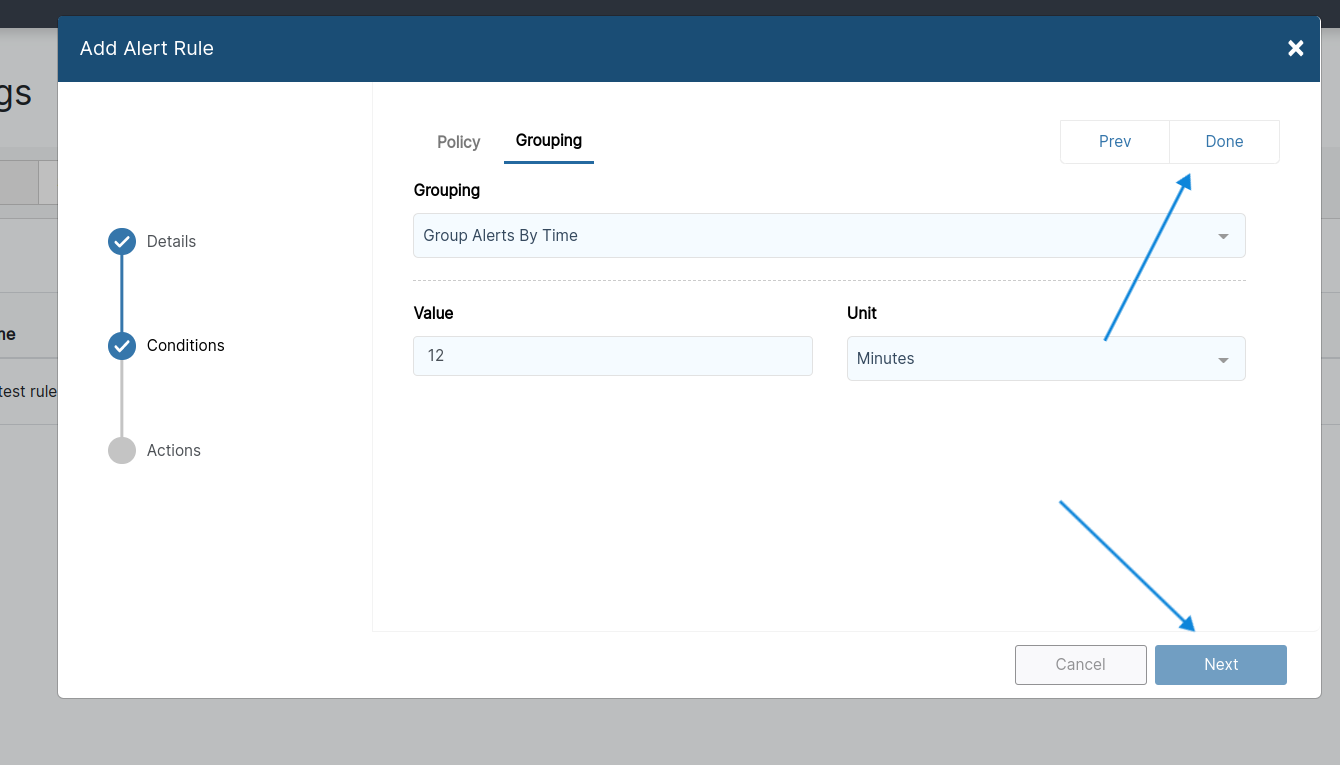Click the Grouping dropdown chevron arrow
This screenshot has height=765, width=1340.
tap(1223, 235)
